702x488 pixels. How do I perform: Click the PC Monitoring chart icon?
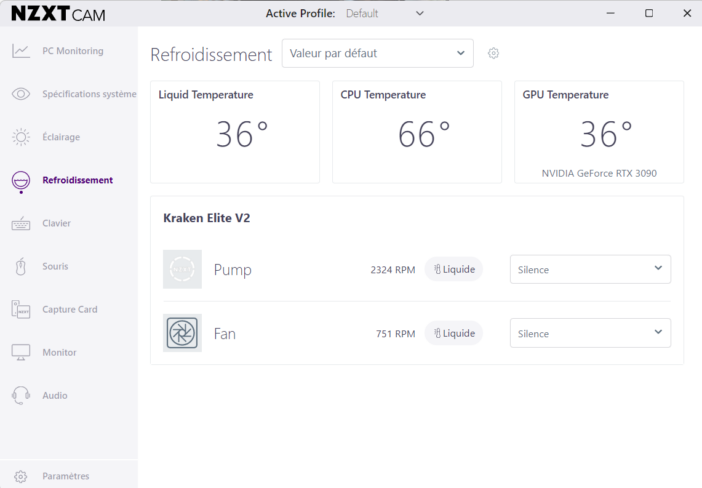point(21,51)
